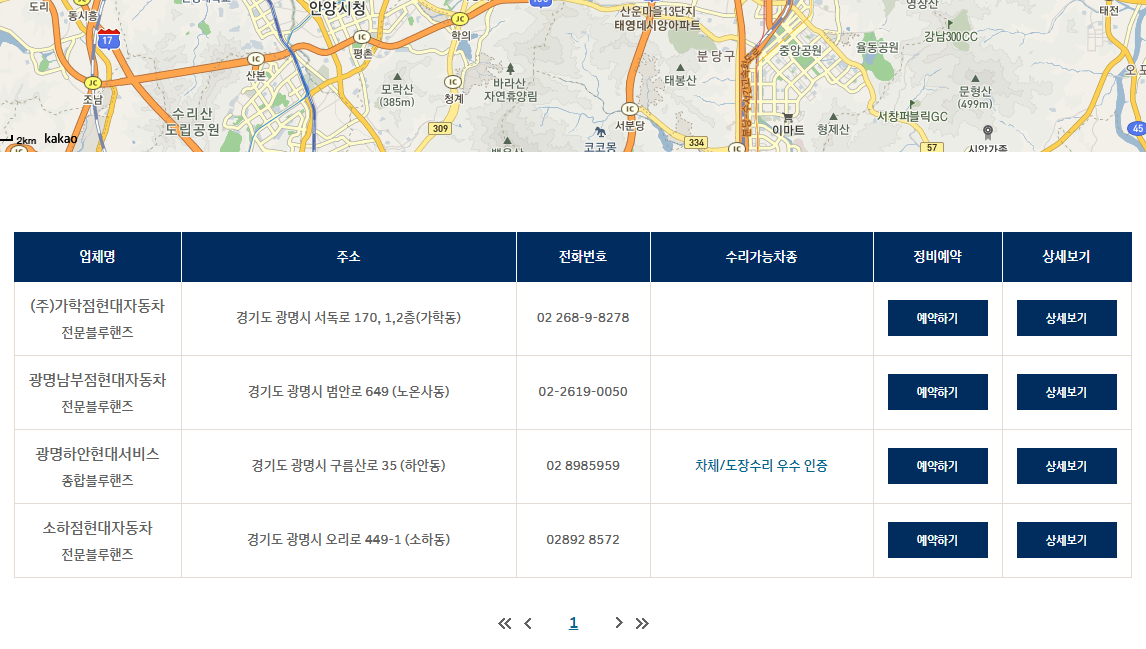Click the 업체명 column header
1146x649 pixels.
tap(97, 257)
